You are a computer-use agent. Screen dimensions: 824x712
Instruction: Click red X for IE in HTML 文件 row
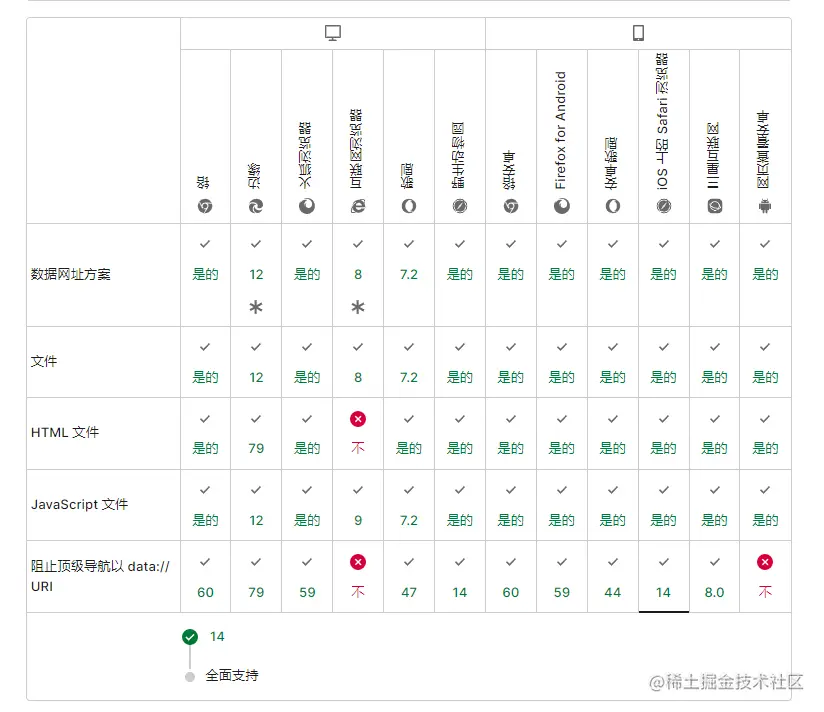pos(358,419)
